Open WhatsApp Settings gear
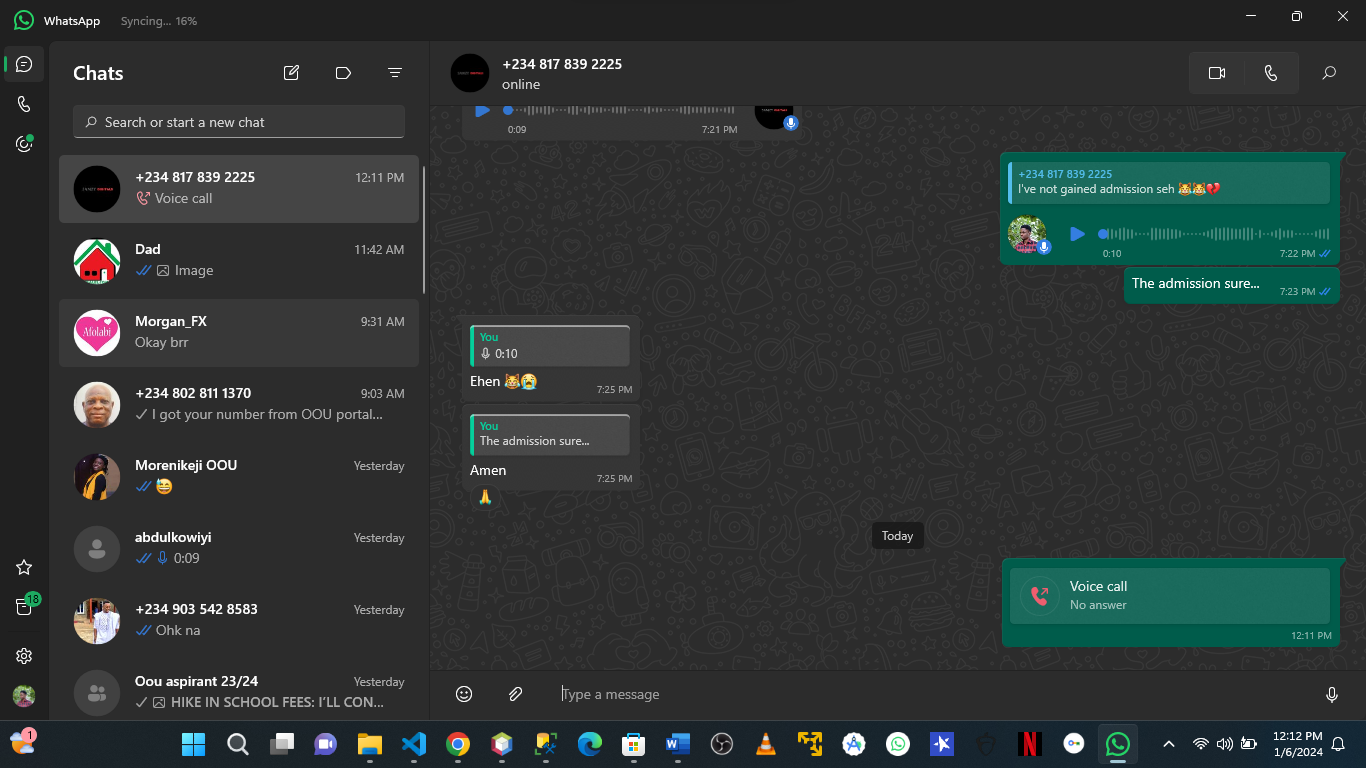Viewport: 1366px width, 768px height. pos(24,656)
